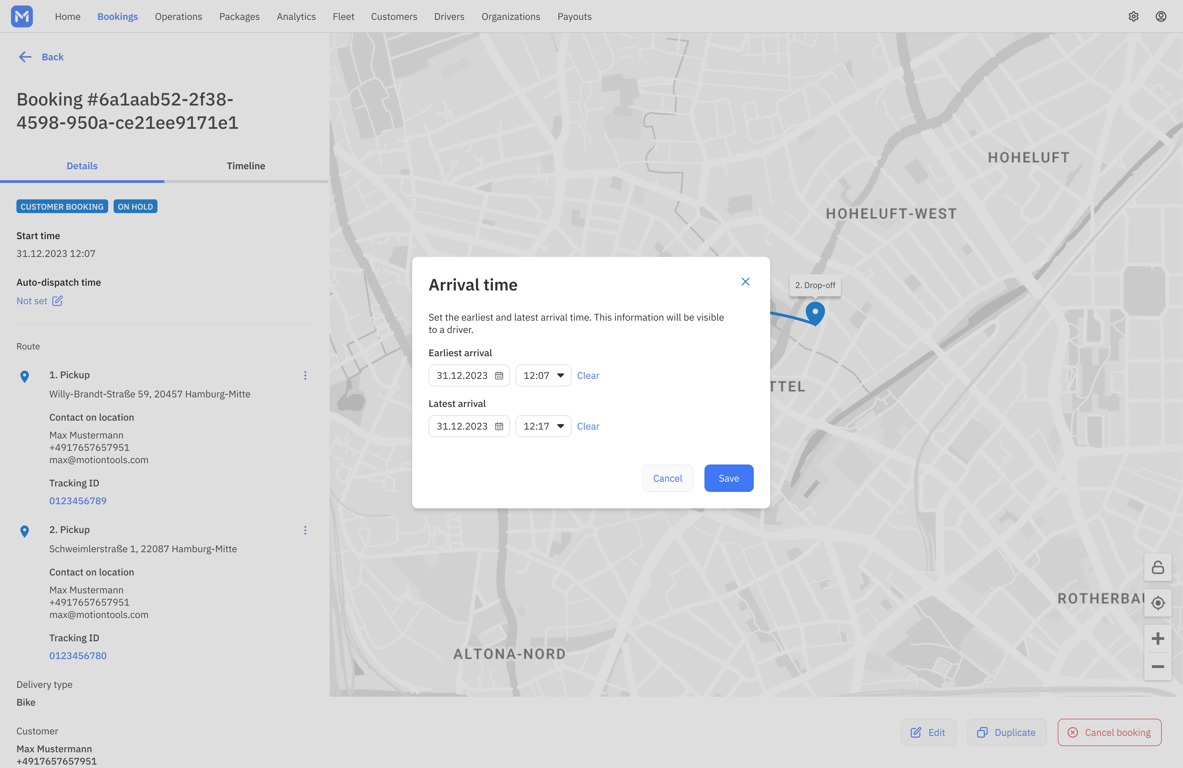Open the Bookings menu

point(118,17)
